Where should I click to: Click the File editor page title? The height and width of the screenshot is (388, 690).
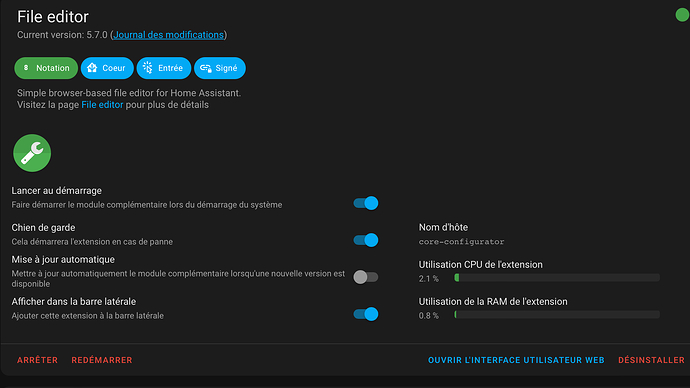pyautogui.click(x=53, y=17)
